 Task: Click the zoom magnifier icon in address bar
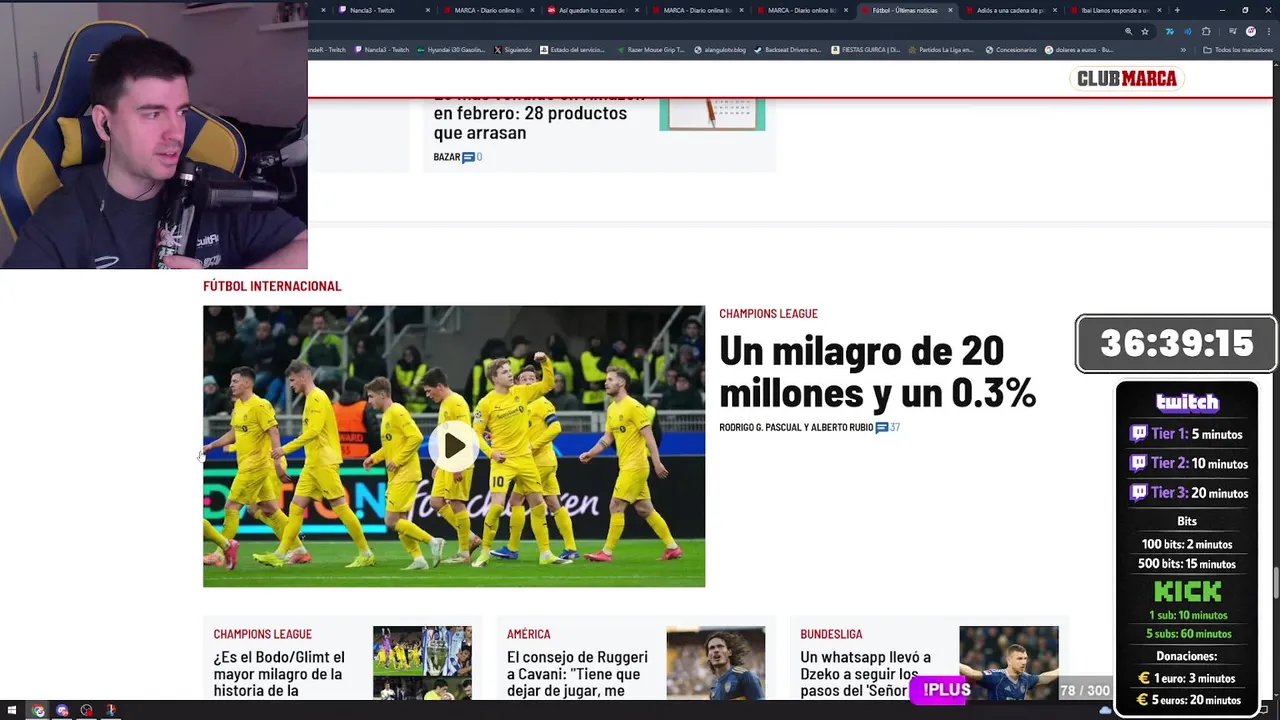tap(1129, 31)
